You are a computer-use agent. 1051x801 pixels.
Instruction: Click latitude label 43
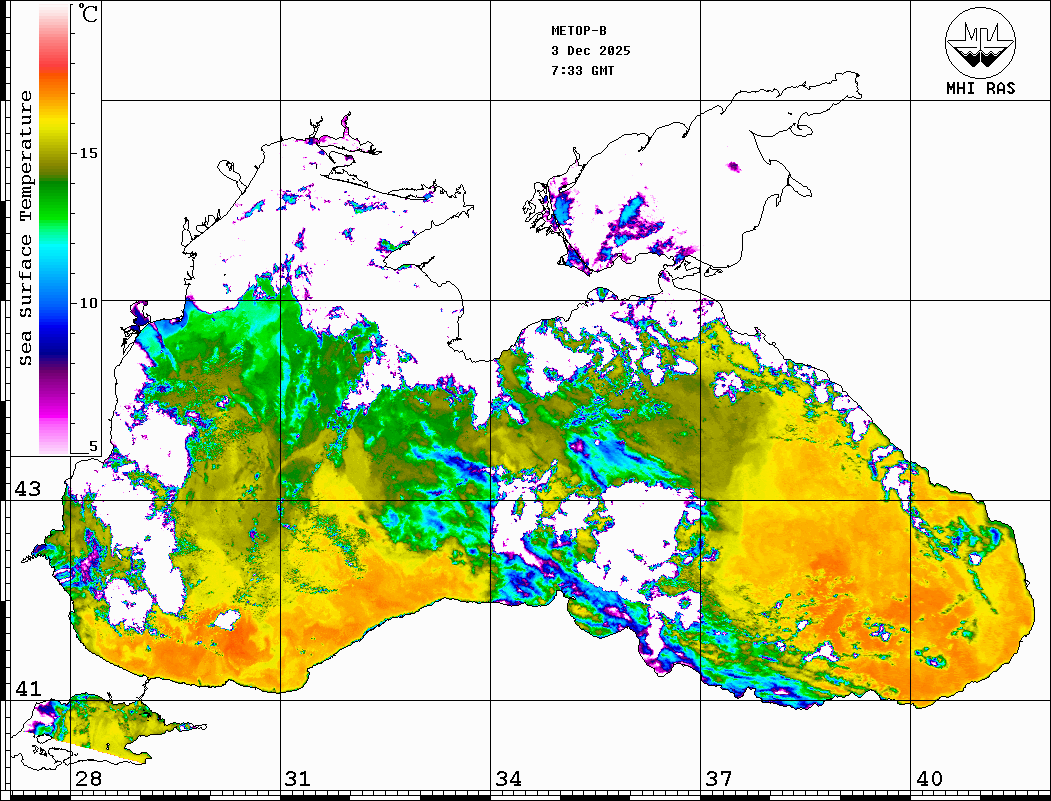click(27, 489)
